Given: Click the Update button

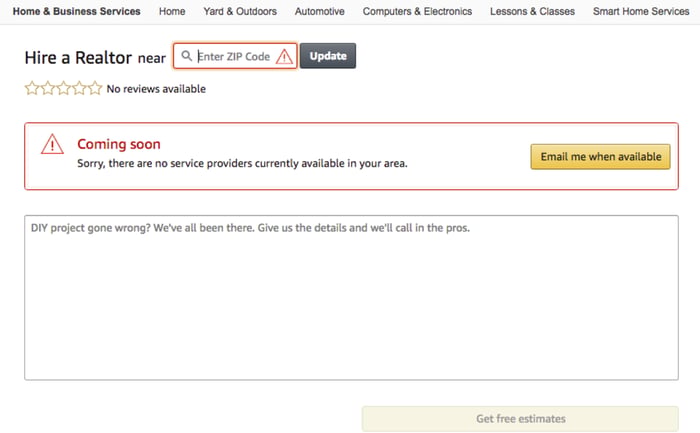Looking at the screenshot, I should [x=328, y=56].
